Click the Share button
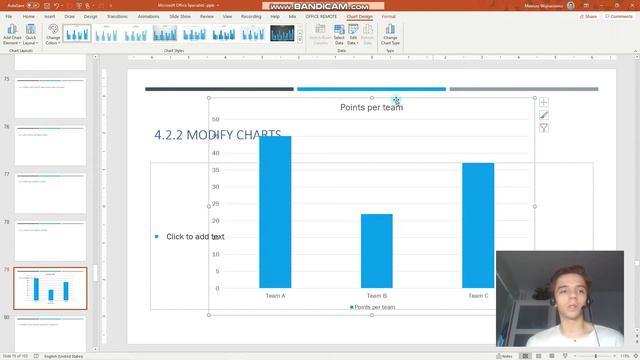This screenshot has height=360, width=640. point(588,16)
